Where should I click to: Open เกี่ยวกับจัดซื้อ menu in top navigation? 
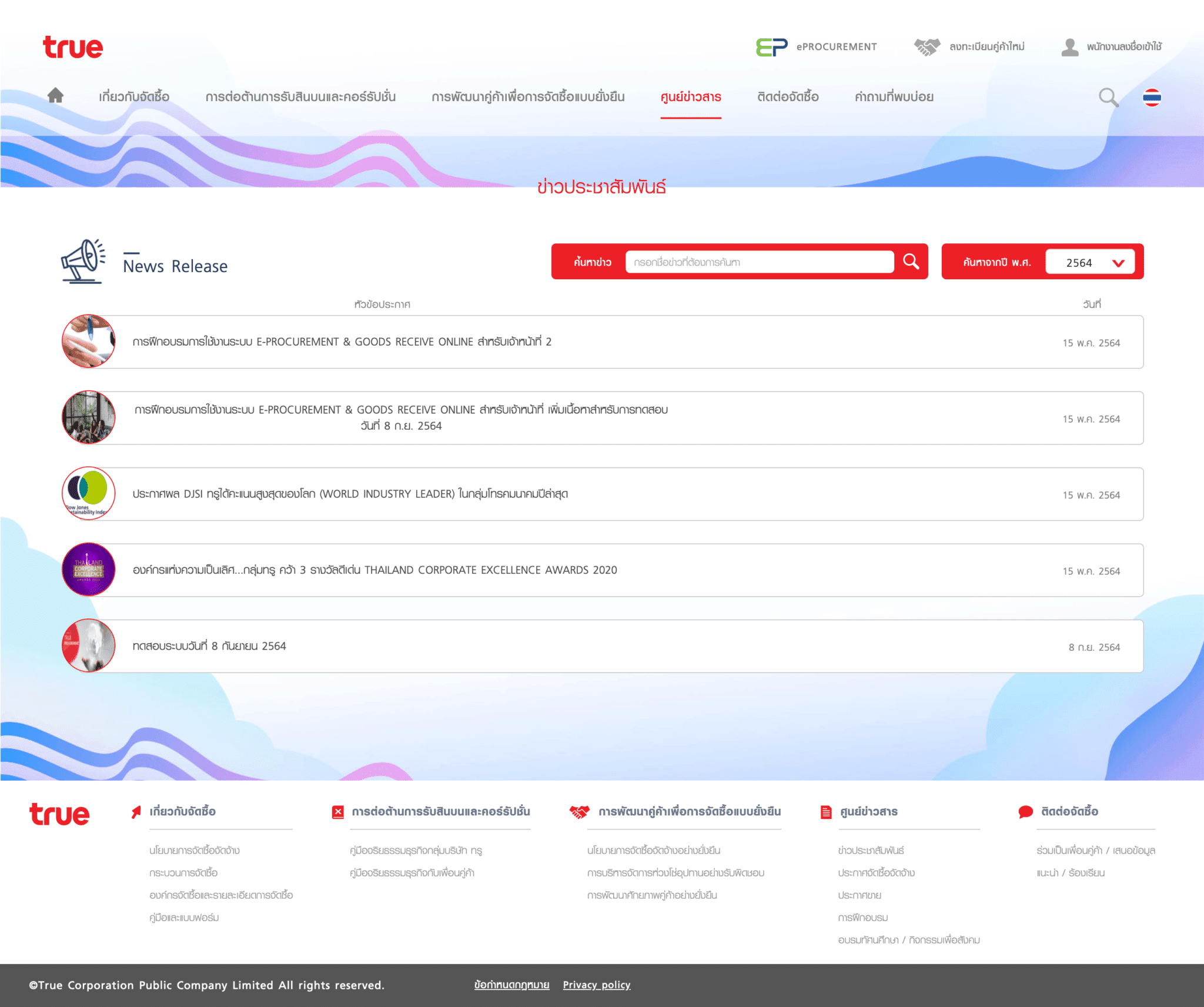pos(134,97)
